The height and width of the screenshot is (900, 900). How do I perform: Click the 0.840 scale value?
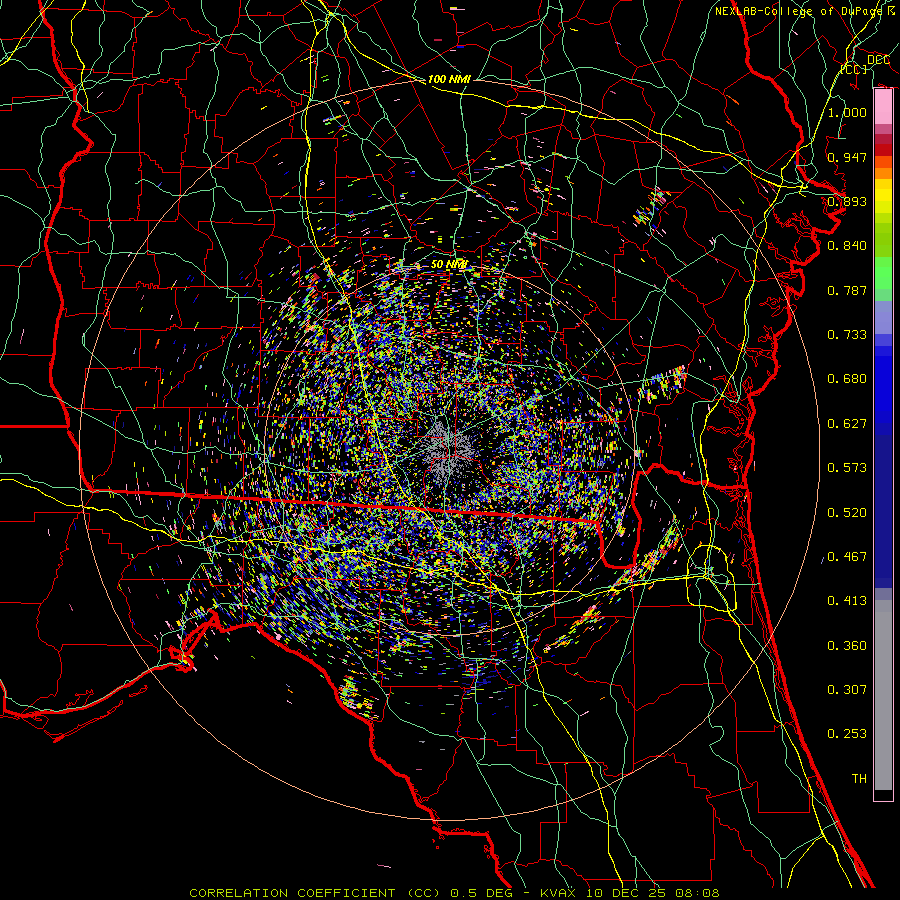point(847,246)
